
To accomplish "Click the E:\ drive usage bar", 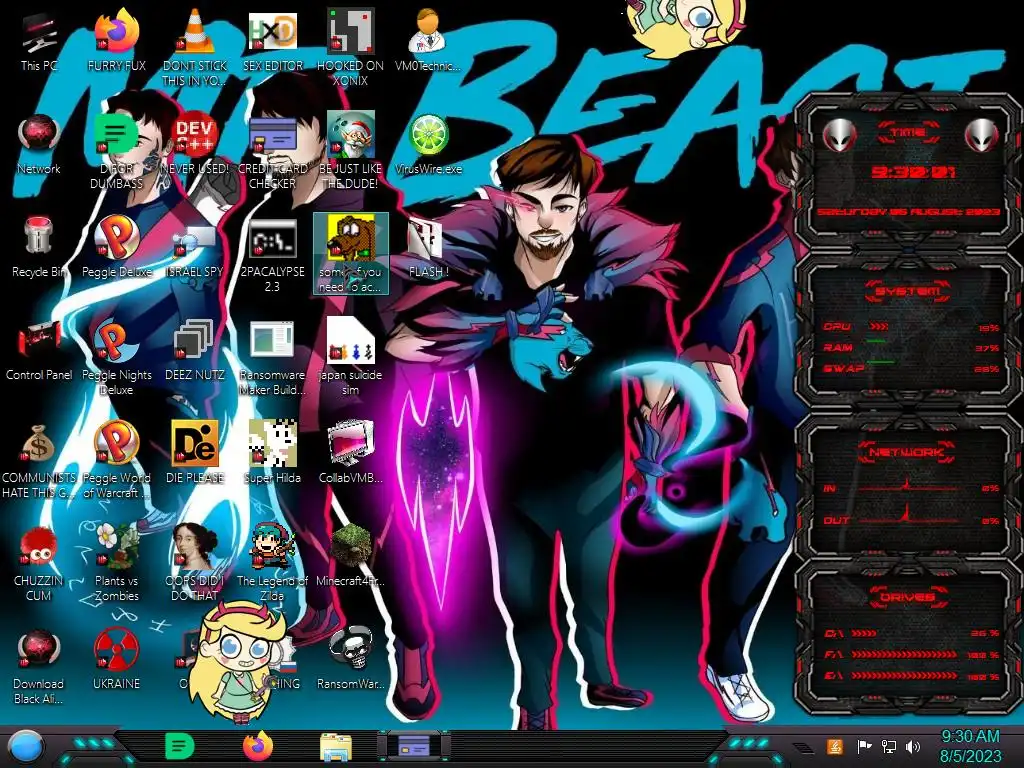I will click(910, 676).
